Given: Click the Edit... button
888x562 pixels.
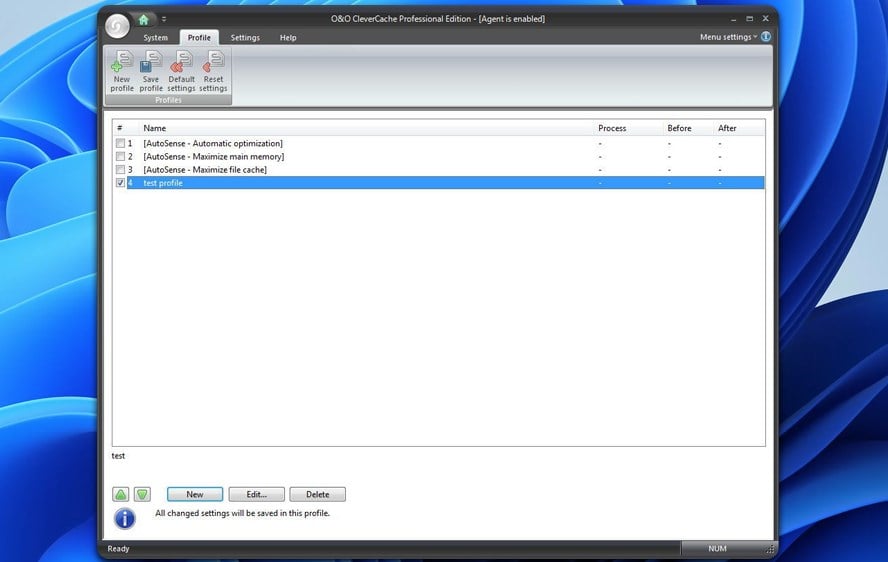Looking at the screenshot, I should point(257,495).
